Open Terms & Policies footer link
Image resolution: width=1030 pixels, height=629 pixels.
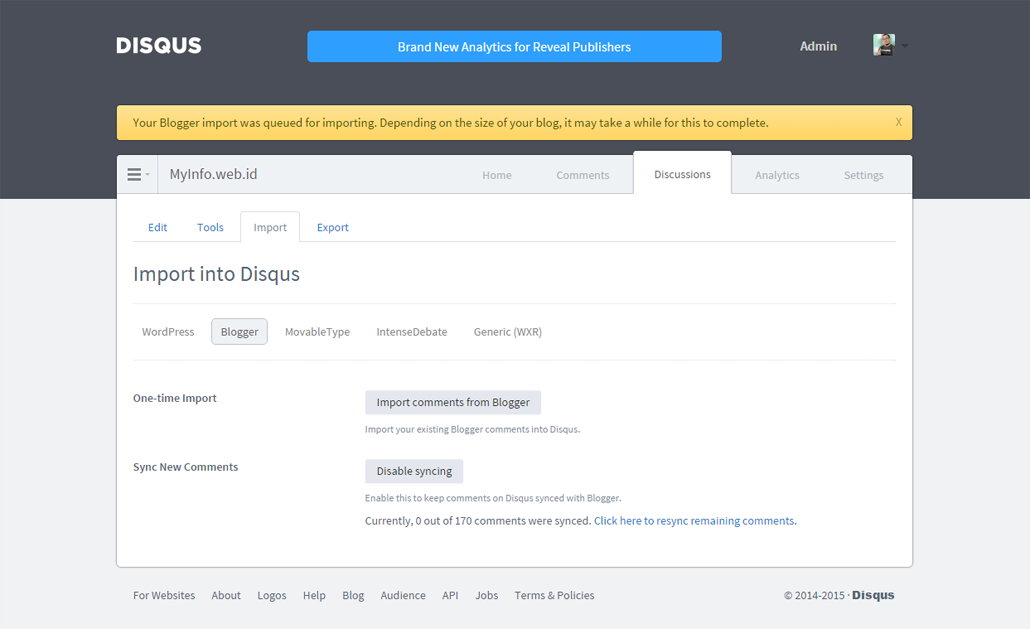coord(554,596)
